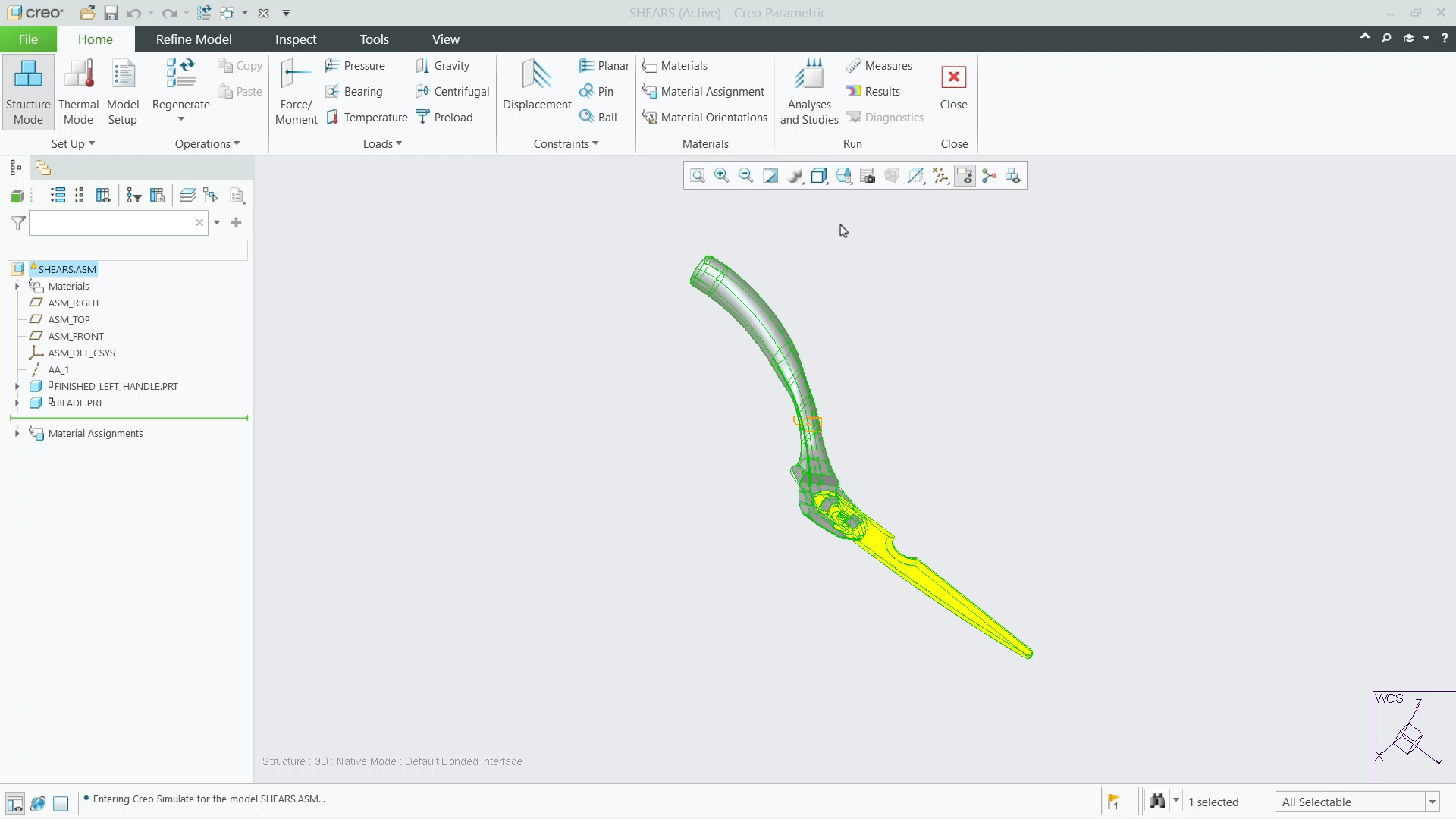Apply a Temperature load
Screen dimensions: 1456x819
tap(367, 118)
